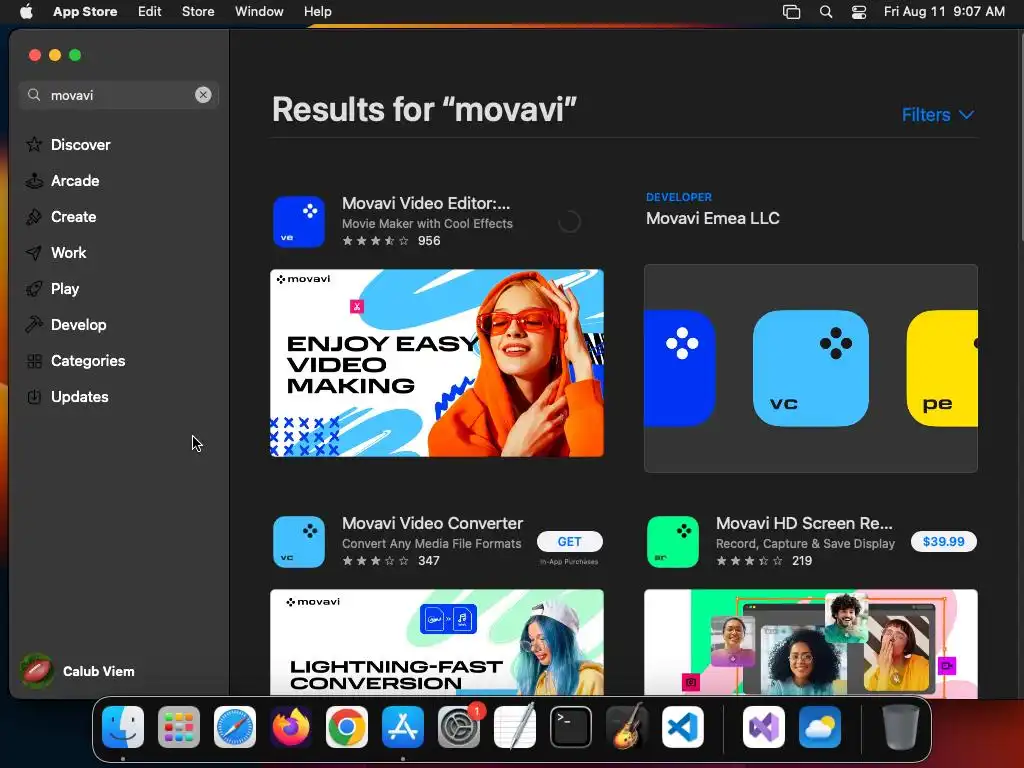Launch Visual Studio from the dock
The width and height of the screenshot is (1024, 768).
coord(764,727)
